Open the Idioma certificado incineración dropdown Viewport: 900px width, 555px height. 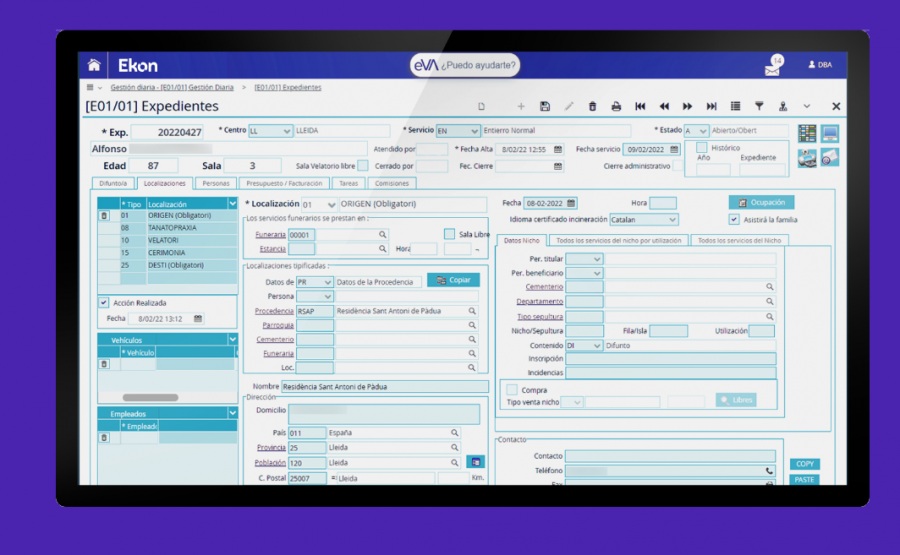(672, 220)
